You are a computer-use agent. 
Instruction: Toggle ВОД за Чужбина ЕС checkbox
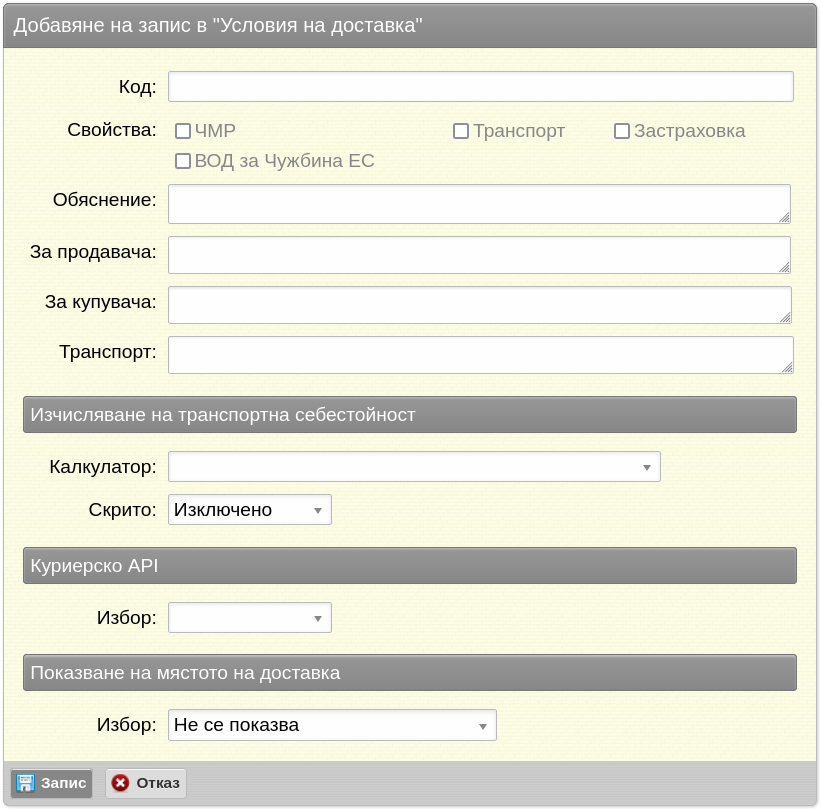pyautogui.click(x=183, y=161)
